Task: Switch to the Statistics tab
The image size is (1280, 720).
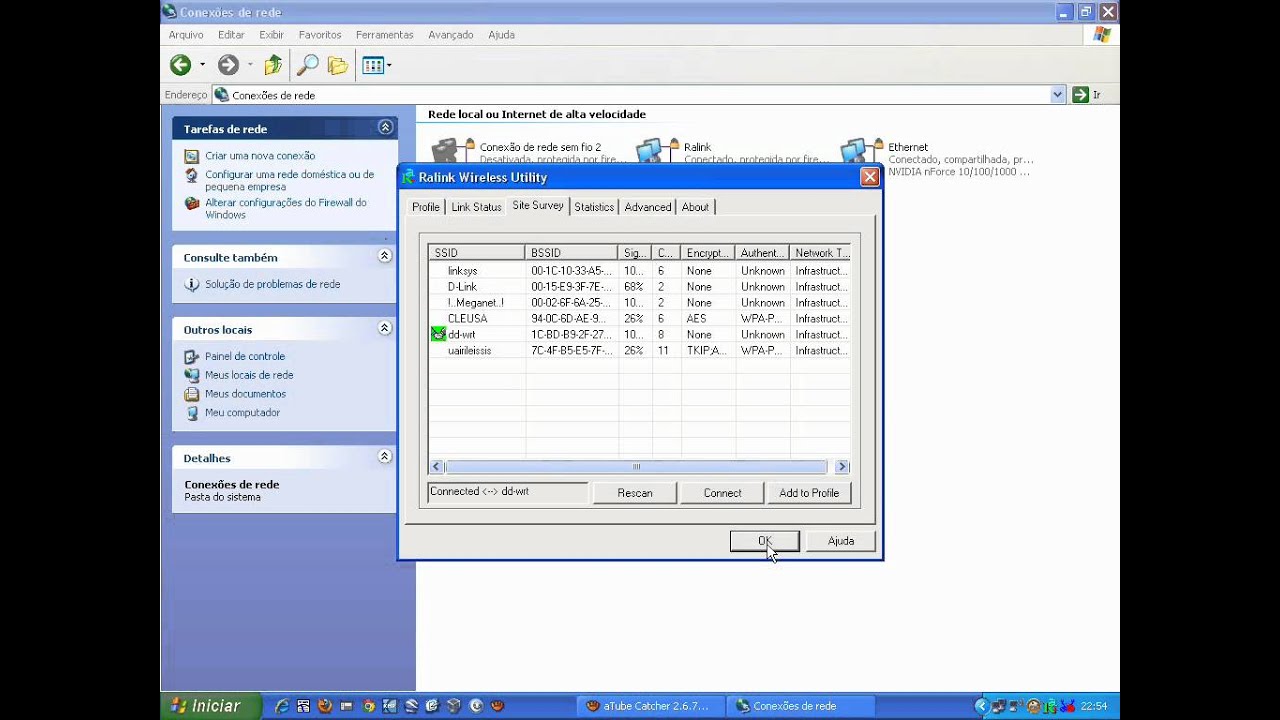Action: (x=594, y=207)
